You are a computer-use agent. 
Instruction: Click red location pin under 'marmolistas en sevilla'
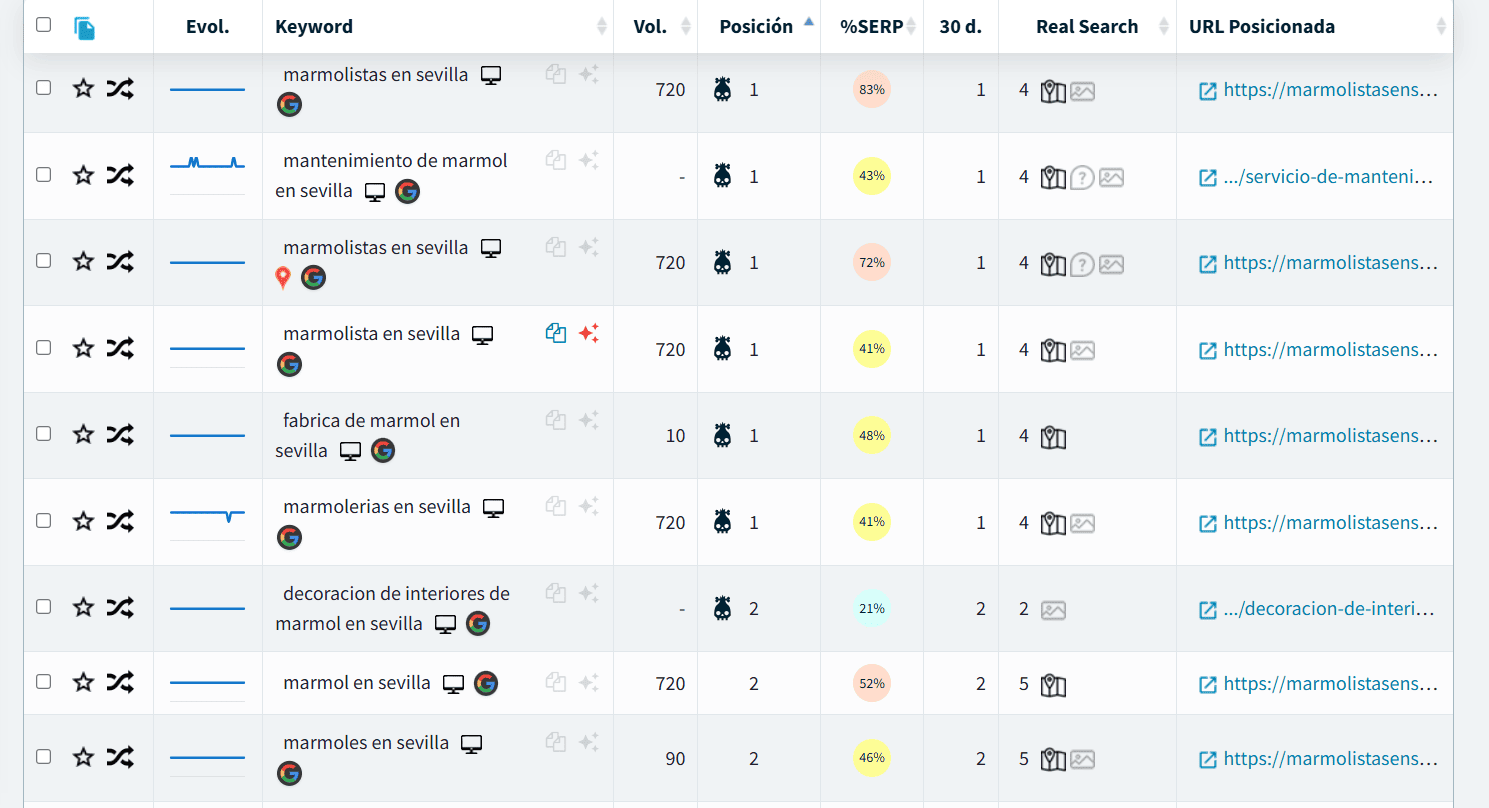[x=283, y=278]
